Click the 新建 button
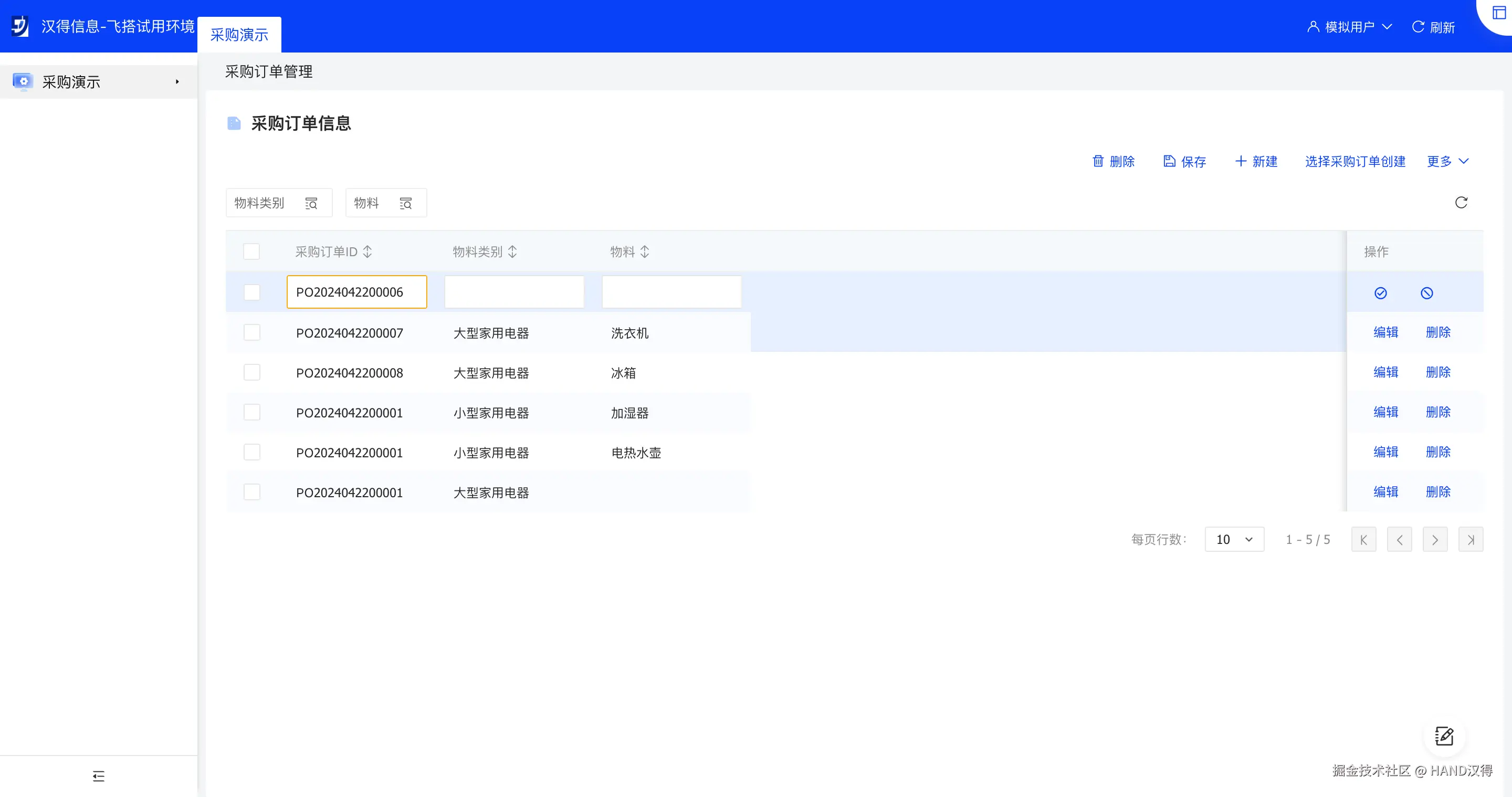The image size is (1512, 797). pos(1256,161)
